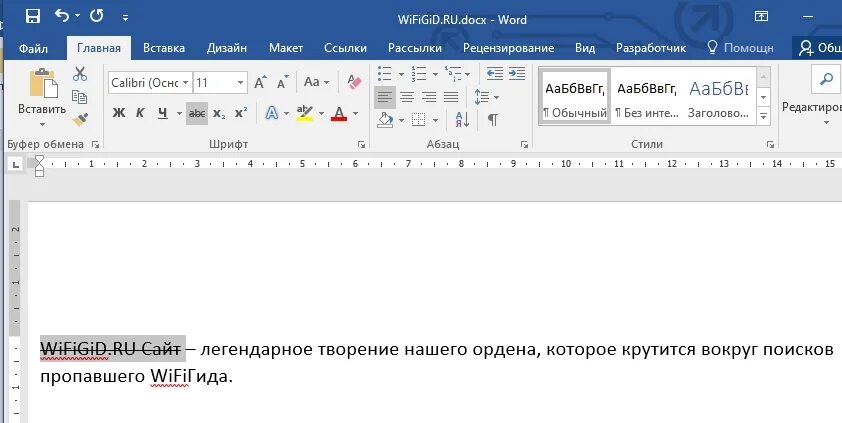Increase the paragraph indent
The image size is (842, 423).
pos(517,74)
